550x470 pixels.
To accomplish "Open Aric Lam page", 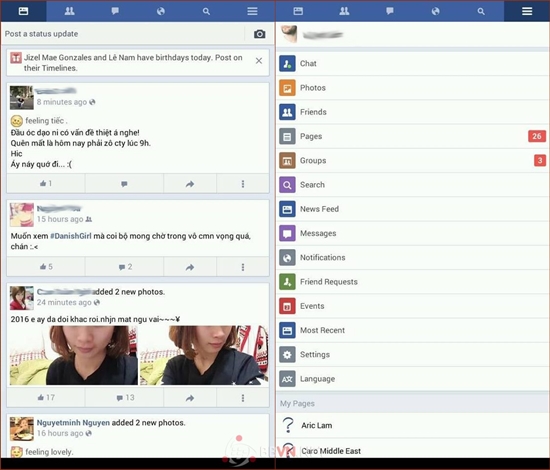I will [413, 425].
